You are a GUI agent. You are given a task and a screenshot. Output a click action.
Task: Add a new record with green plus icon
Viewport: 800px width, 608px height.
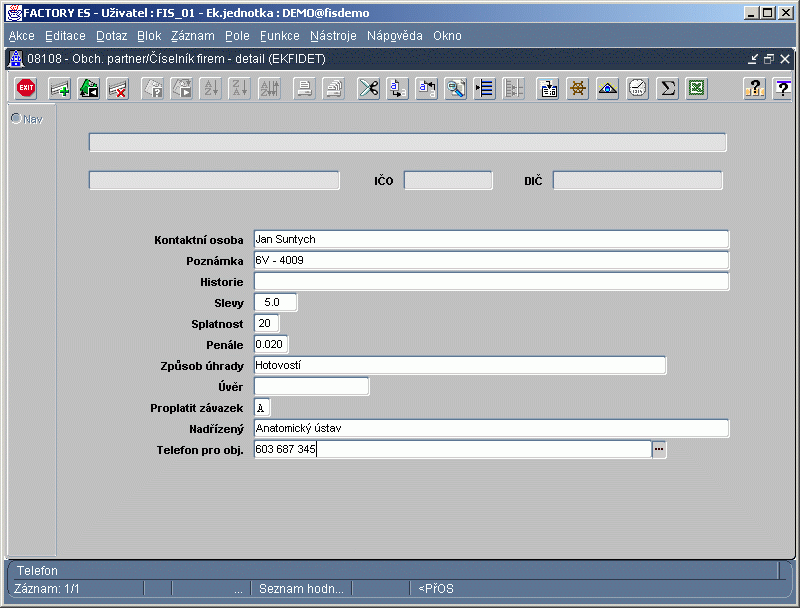pyautogui.click(x=59, y=89)
